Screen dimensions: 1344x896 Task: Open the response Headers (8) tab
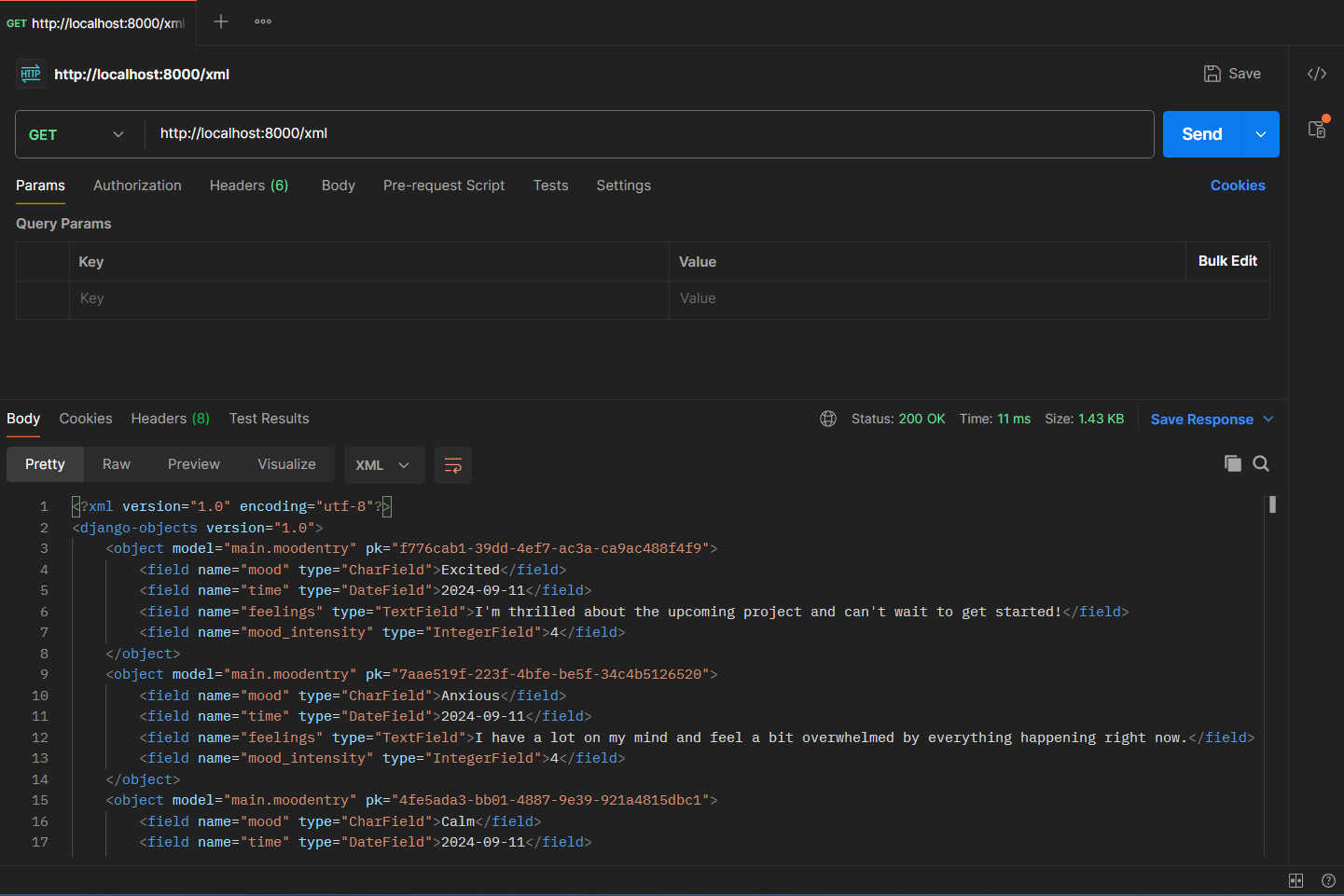(x=171, y=419)
